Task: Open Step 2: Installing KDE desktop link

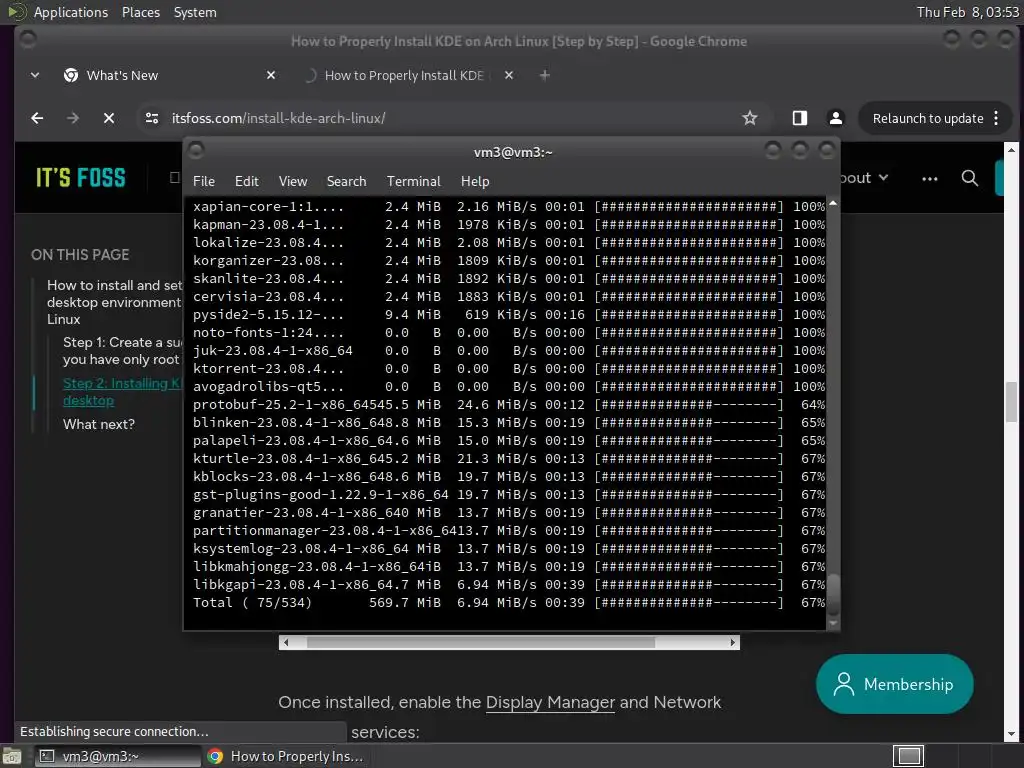Action: (122, 392)
